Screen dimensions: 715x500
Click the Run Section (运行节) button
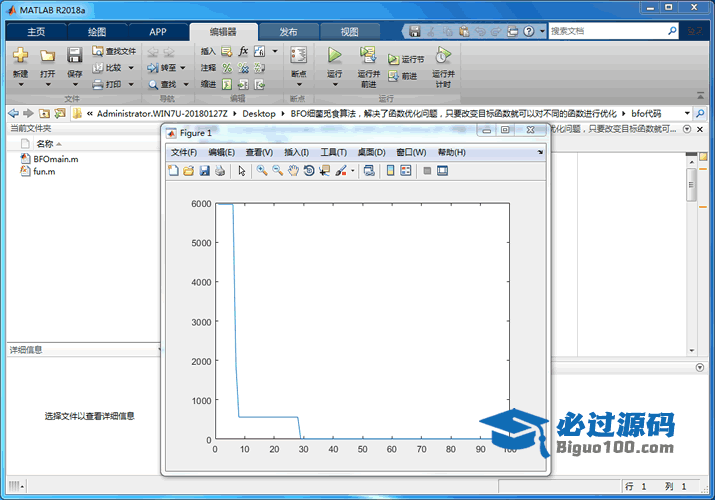click(407, 60)
